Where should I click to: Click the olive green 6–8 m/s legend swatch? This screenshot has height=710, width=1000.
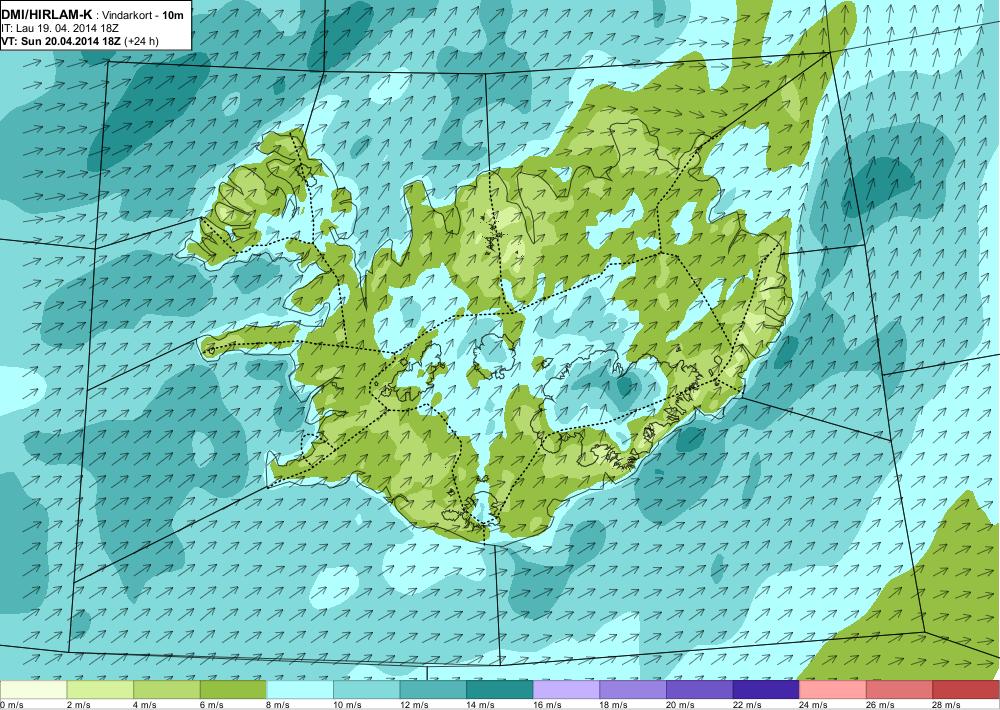pos(233,690)
